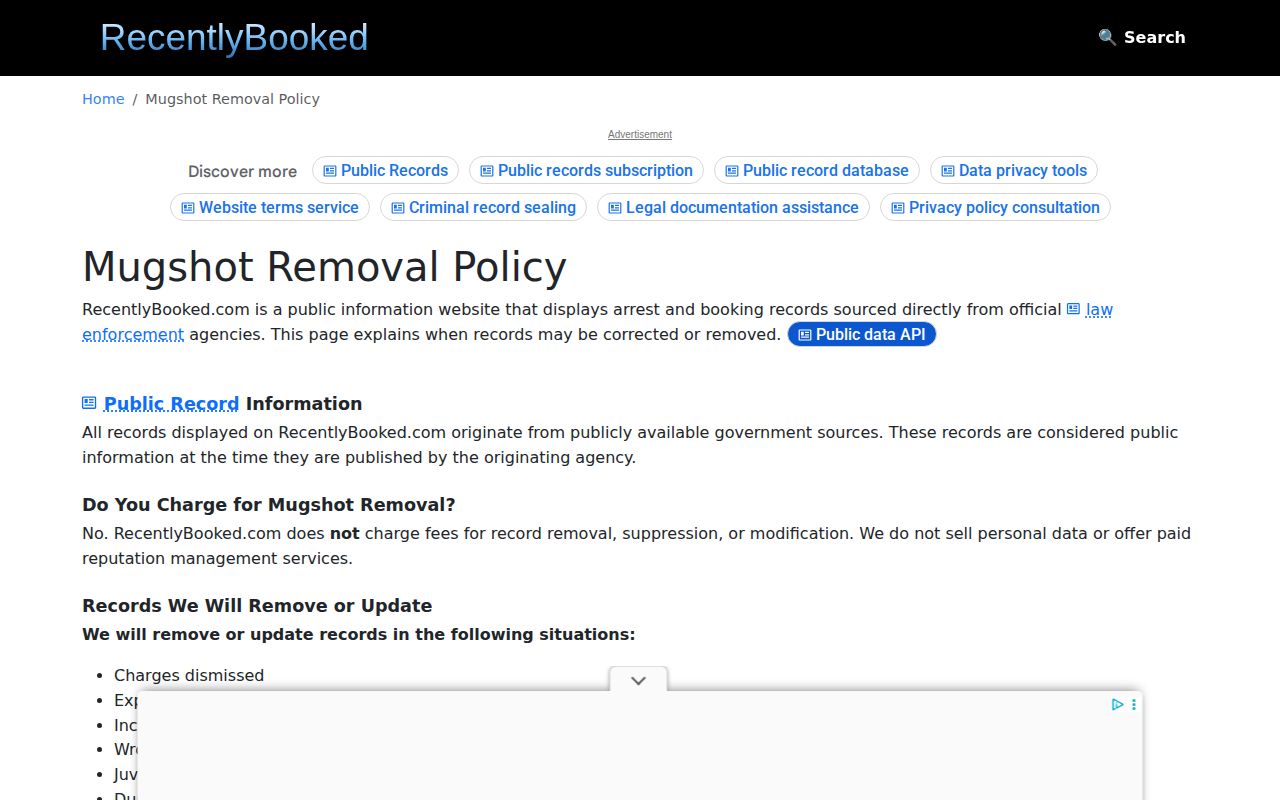Open the Search link in header
Image resolution: width=1280 pixels, height=800 pixels.
tap(1142, 37)
